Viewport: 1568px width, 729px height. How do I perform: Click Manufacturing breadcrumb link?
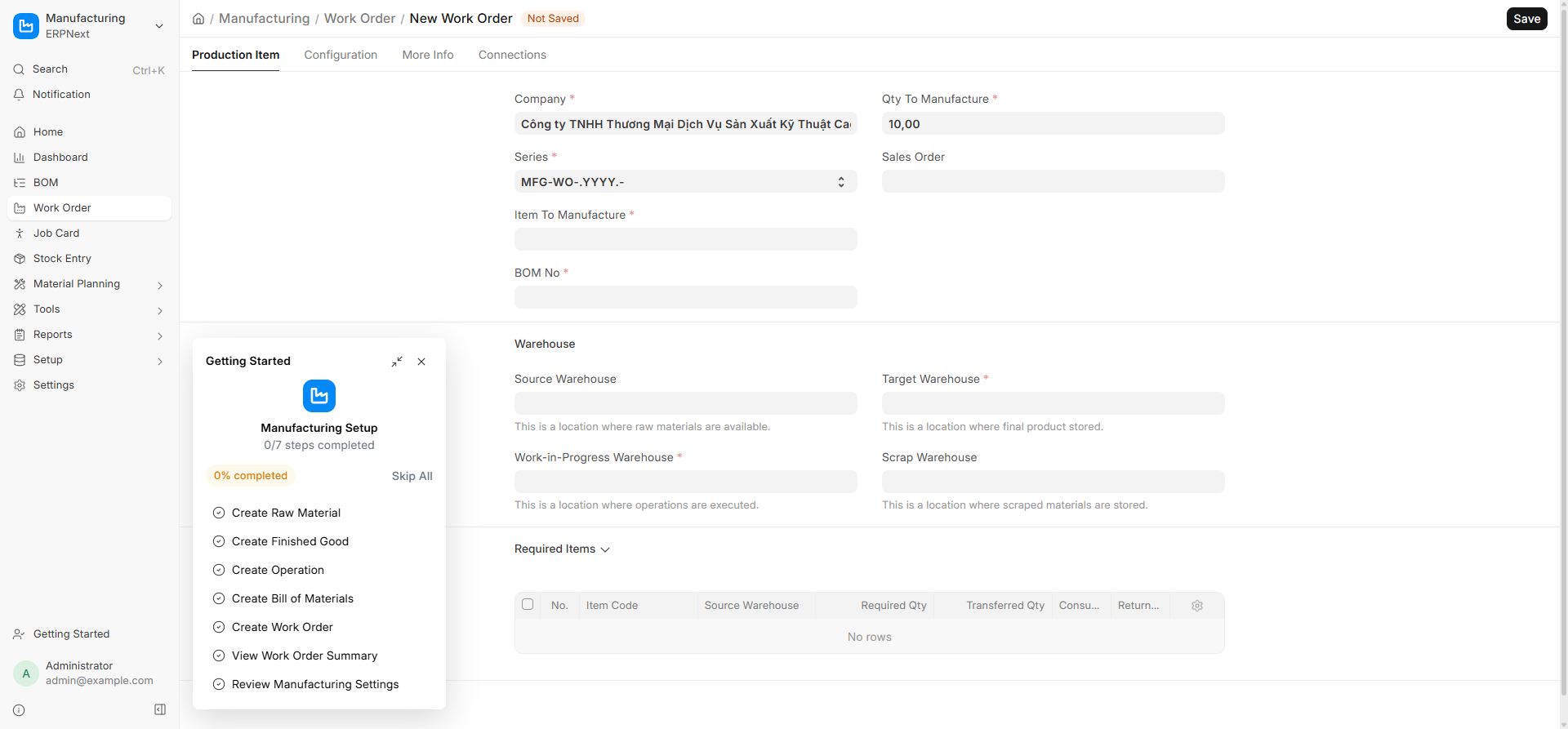click(x=264, y=19)
